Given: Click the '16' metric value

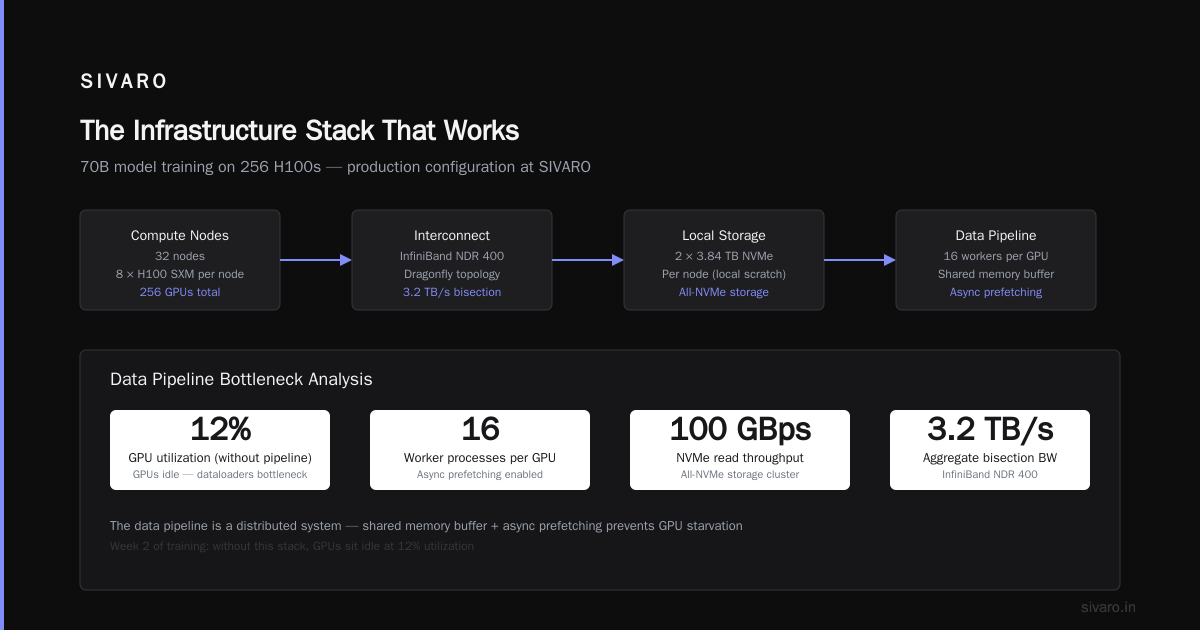Looking at the screenshot, I should coord(480,429).
